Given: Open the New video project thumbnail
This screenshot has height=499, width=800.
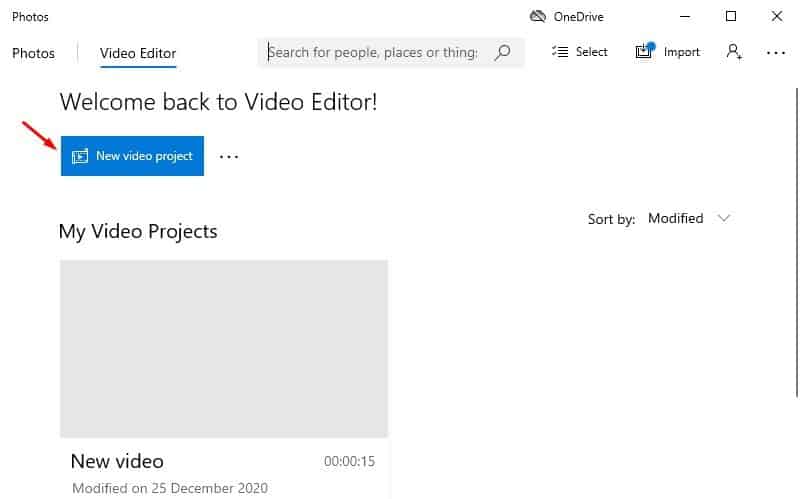Looking at the screenshot, I should coord(224,348).
